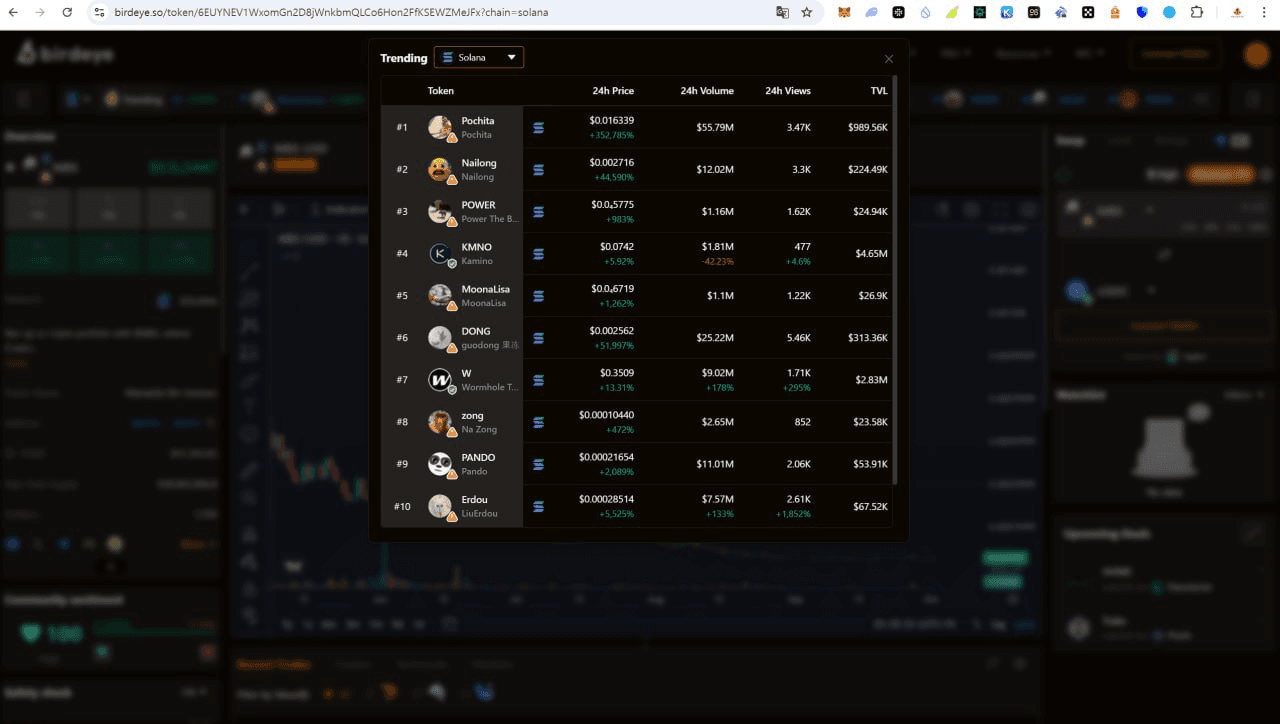Click Pochita's +352,785% price change

pyautogui.click(x=612, y=135)
